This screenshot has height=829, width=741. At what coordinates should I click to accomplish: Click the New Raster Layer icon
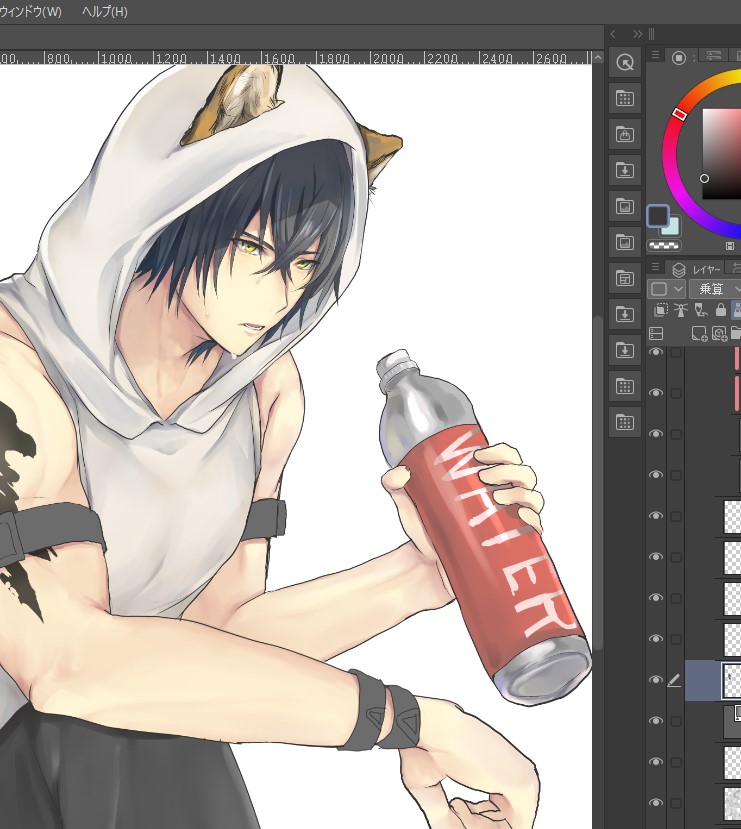(699, 334)
